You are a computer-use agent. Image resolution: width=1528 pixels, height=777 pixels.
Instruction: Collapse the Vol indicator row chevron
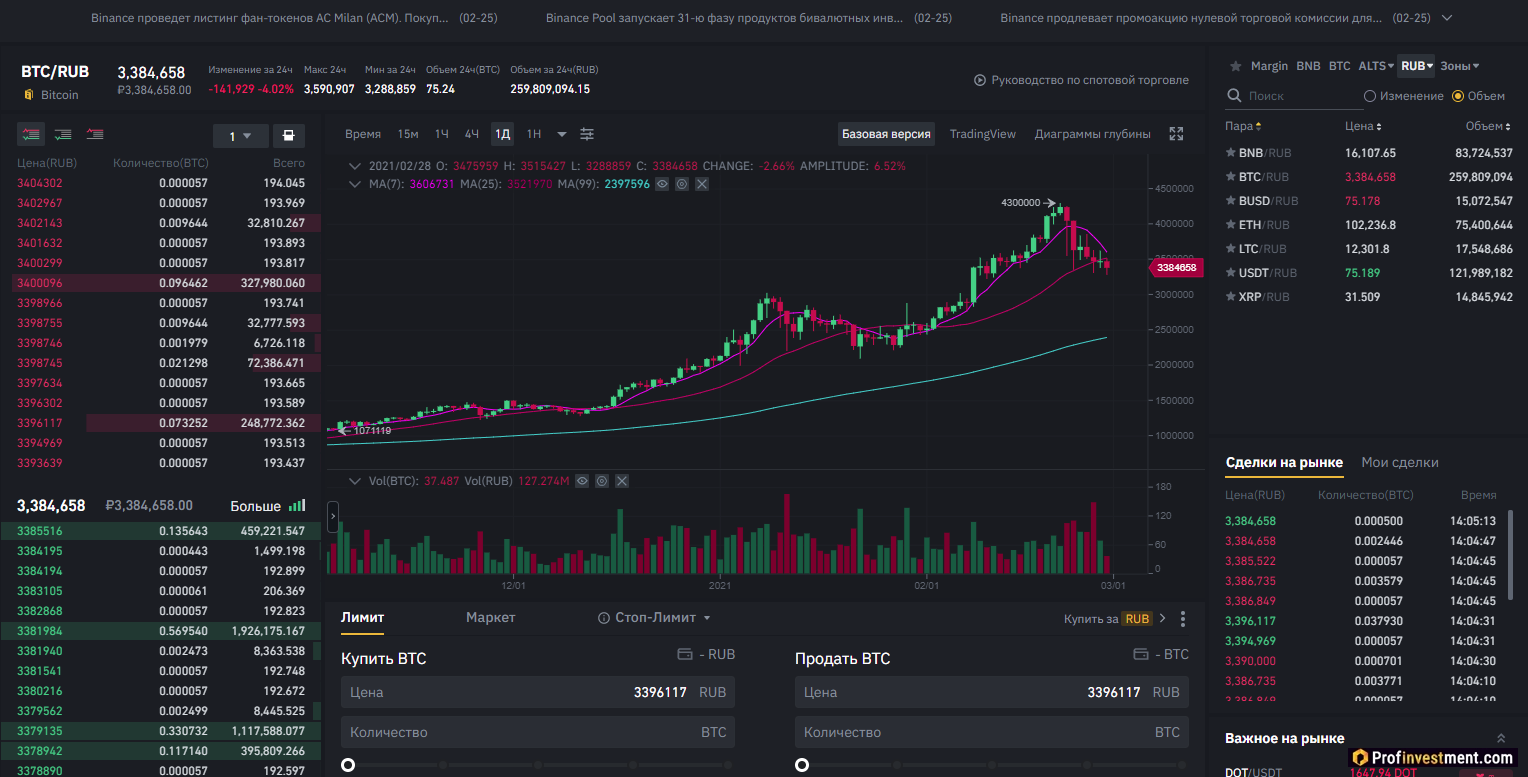(354, 481)
